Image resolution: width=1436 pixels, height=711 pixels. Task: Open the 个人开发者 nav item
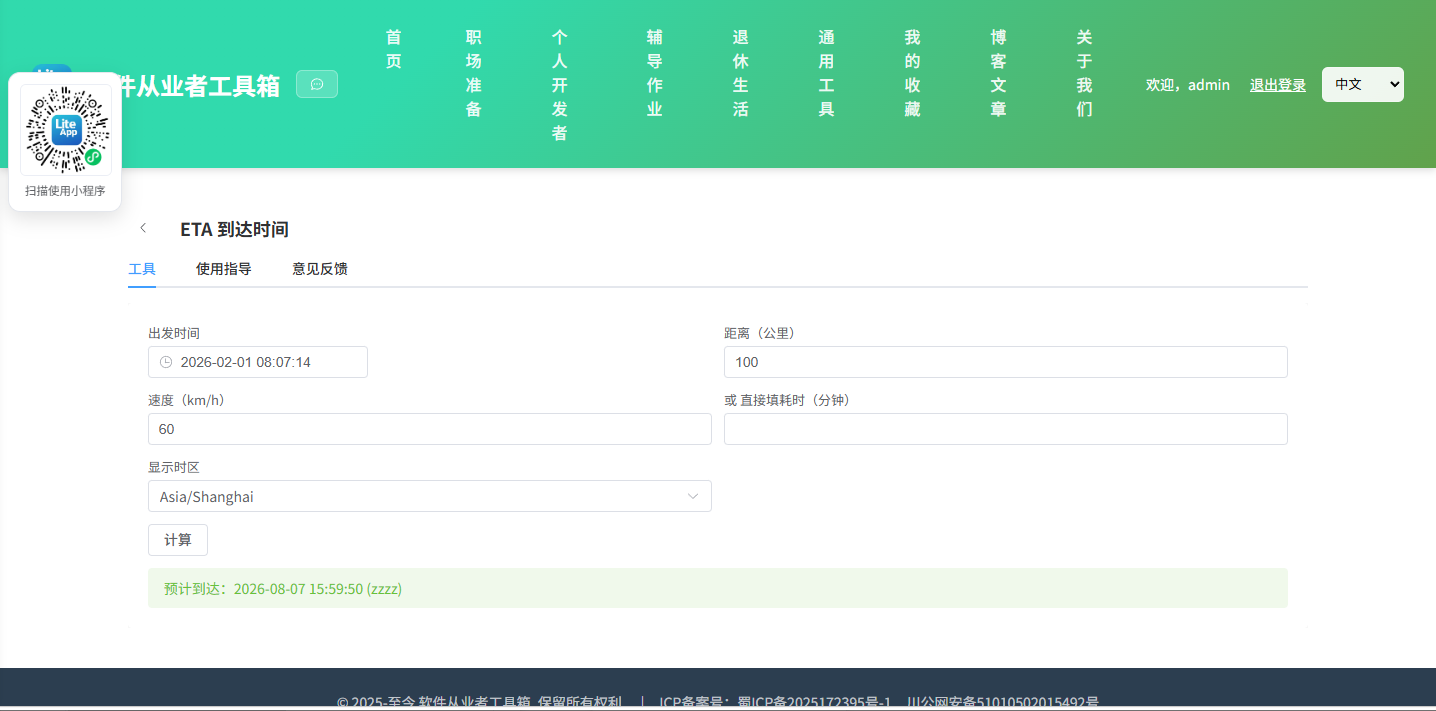(560, 85)
